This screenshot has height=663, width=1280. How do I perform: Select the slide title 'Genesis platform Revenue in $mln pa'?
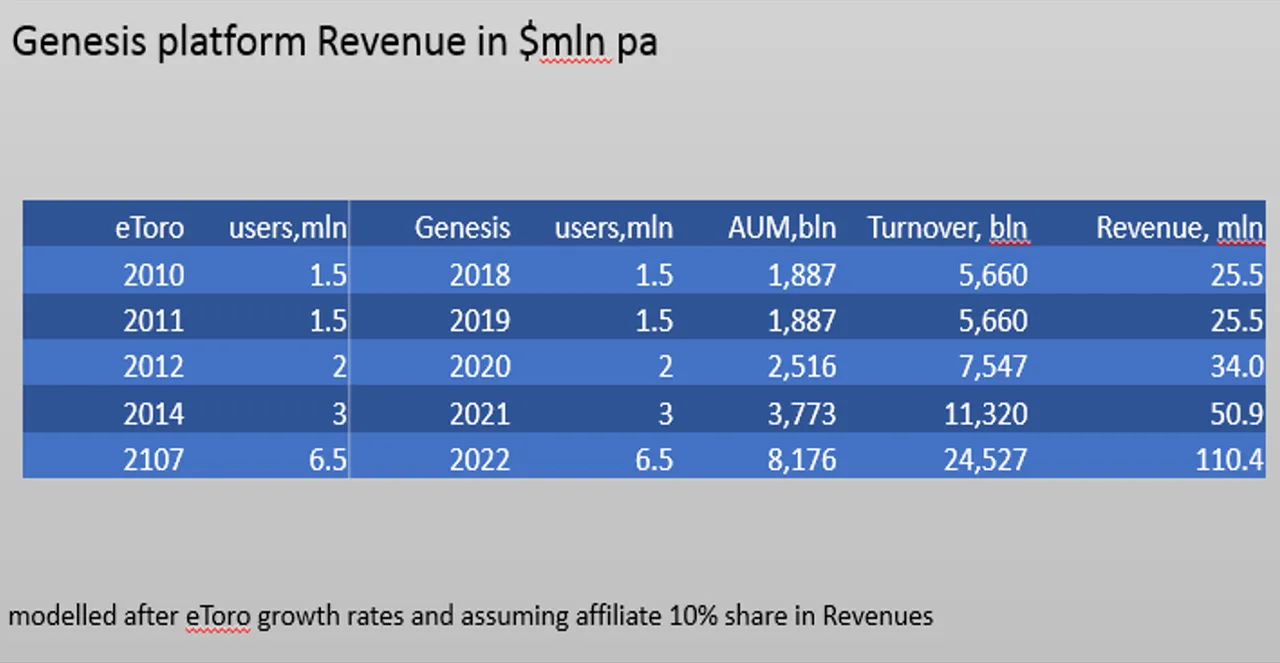tap(334, 43)
